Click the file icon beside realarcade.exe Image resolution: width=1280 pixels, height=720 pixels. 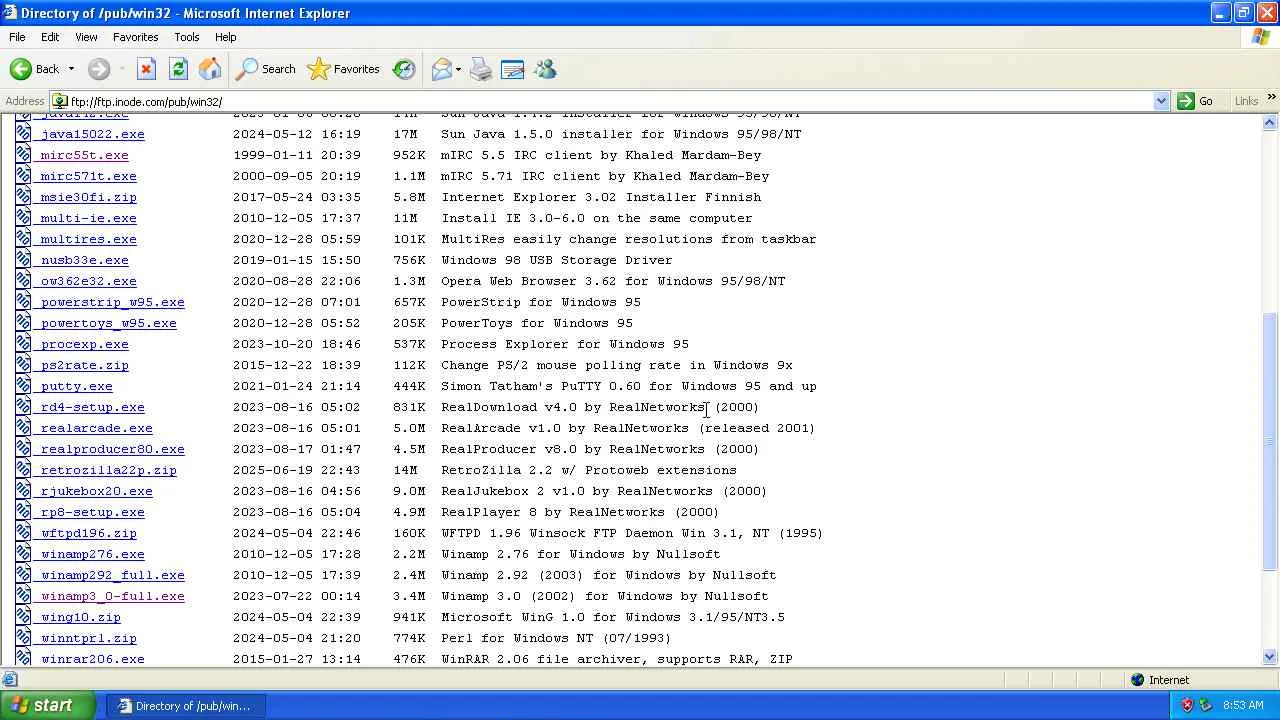click(x=23, y=428)
